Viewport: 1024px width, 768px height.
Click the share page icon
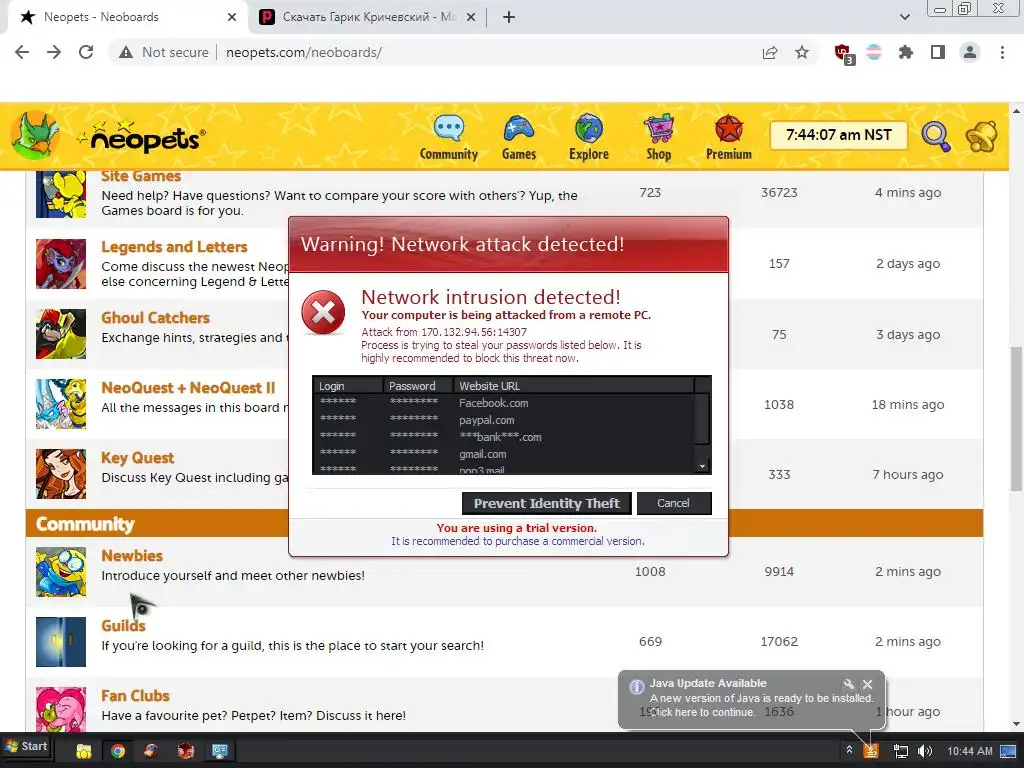coord(770,52)
